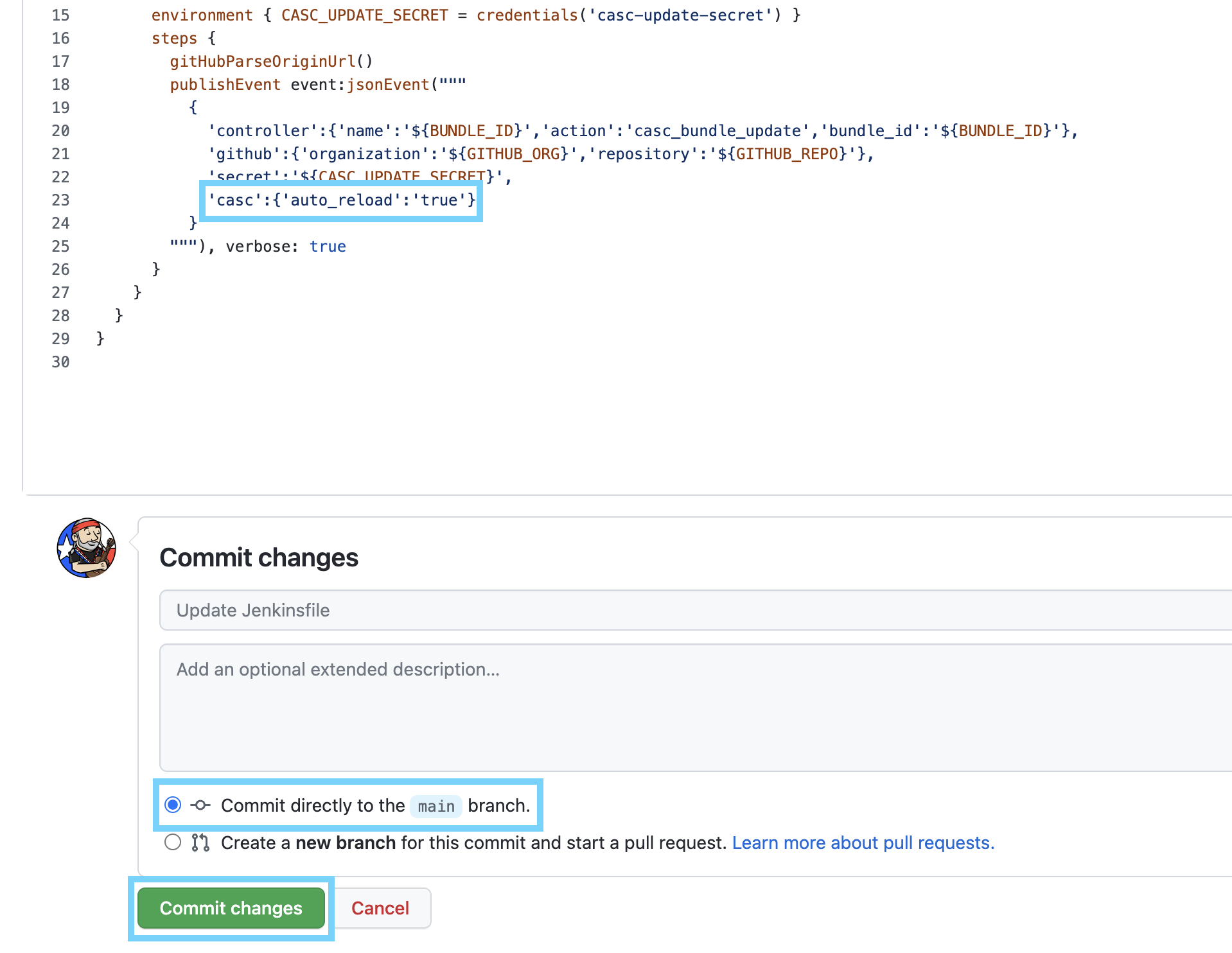The height and width of the screenshot is (953, 1232).
Task: Click line number 23 in the code editor
Action: pyautogui.click(x=60, y=200)
